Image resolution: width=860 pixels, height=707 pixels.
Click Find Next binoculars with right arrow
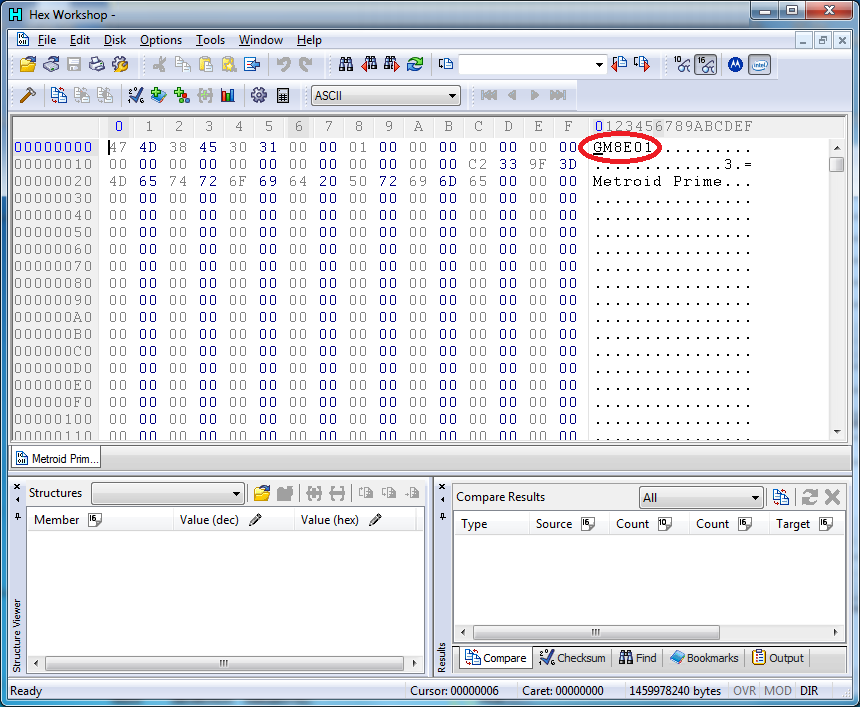(392, 64)
